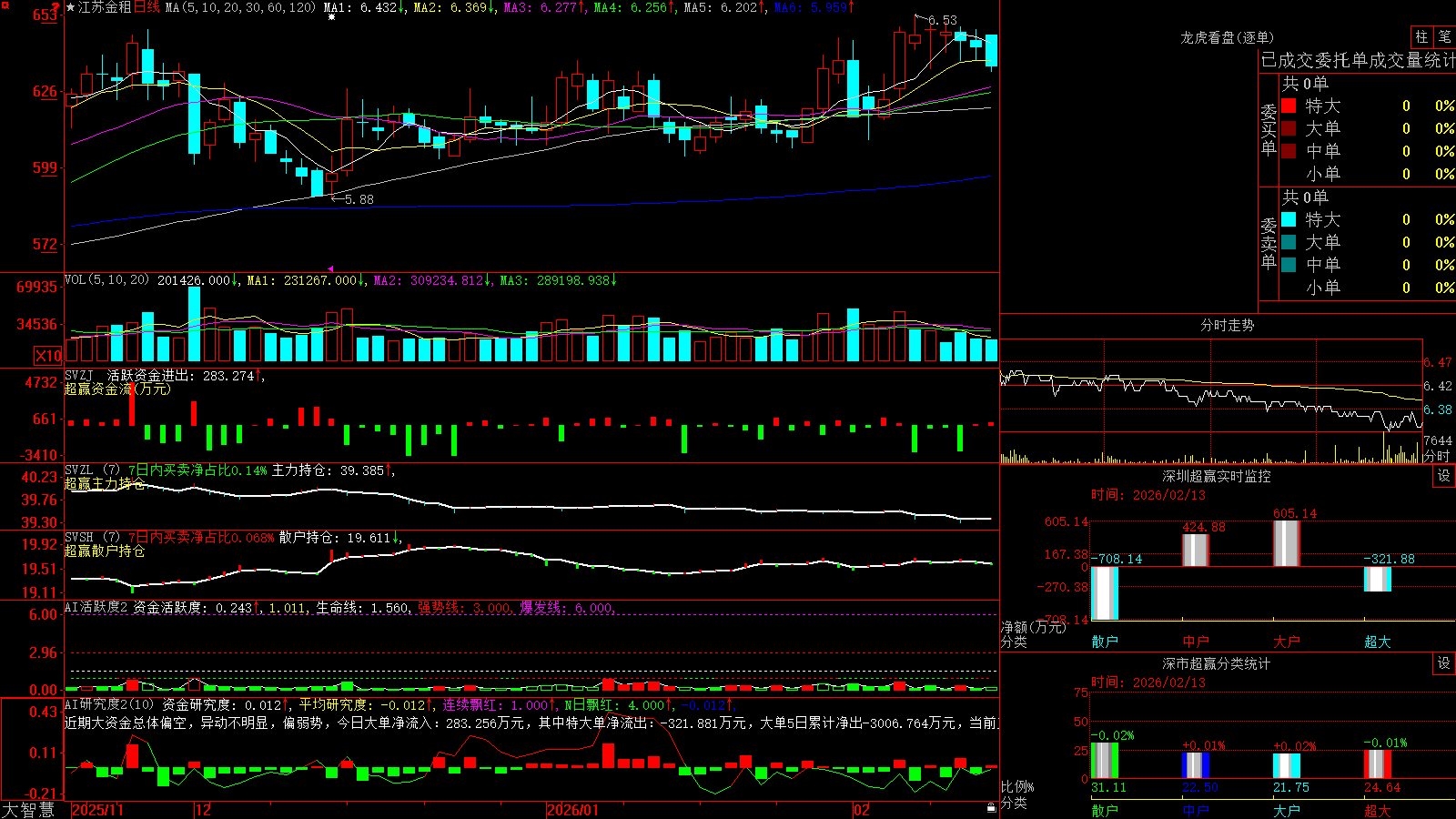The height and width of the screenshot is (819, 1456).
Task: Click the 散户 bar in 实时监控 chart
Action: 1105,593
